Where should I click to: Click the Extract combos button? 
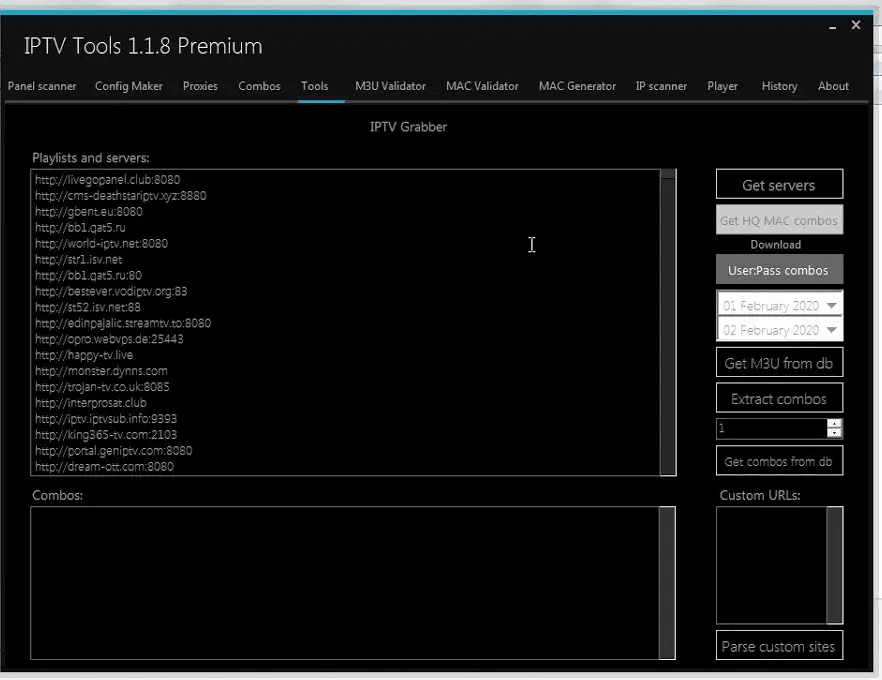(779, 397)
